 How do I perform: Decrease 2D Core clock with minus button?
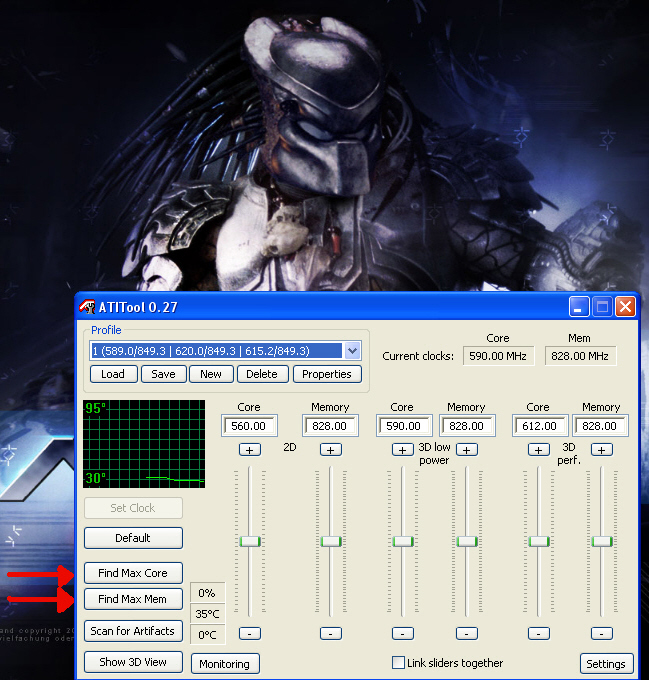click(250, 634)
